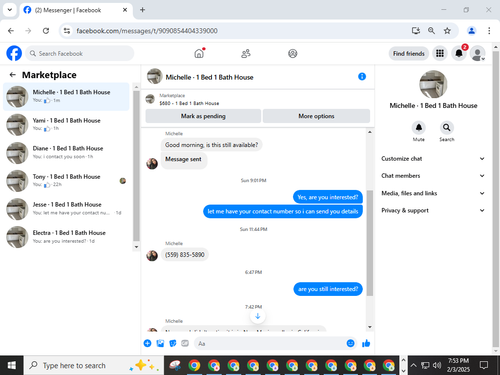
Task: Open more actions plus icon in composer
Action: point(147,343)
